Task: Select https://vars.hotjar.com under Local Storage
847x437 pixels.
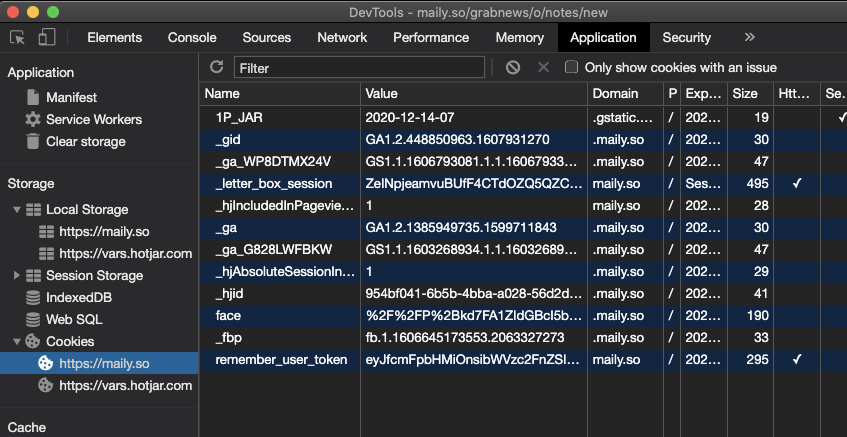Action: [125, 253]
